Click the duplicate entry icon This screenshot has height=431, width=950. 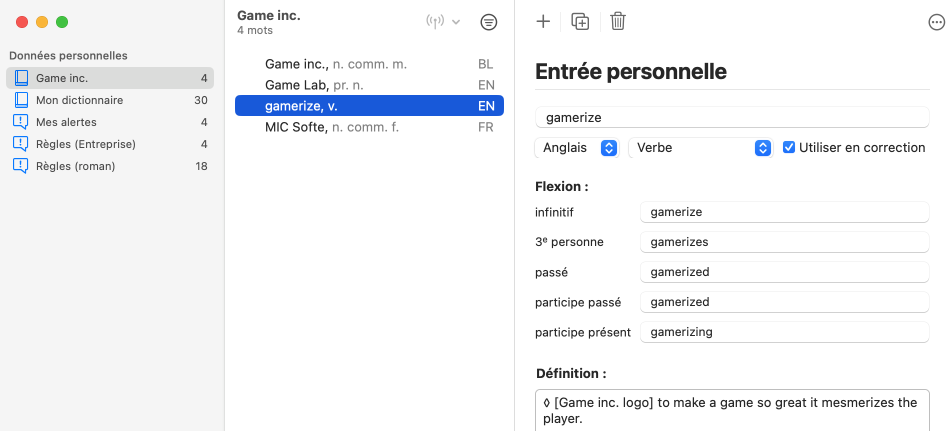[x=580, y=21]
